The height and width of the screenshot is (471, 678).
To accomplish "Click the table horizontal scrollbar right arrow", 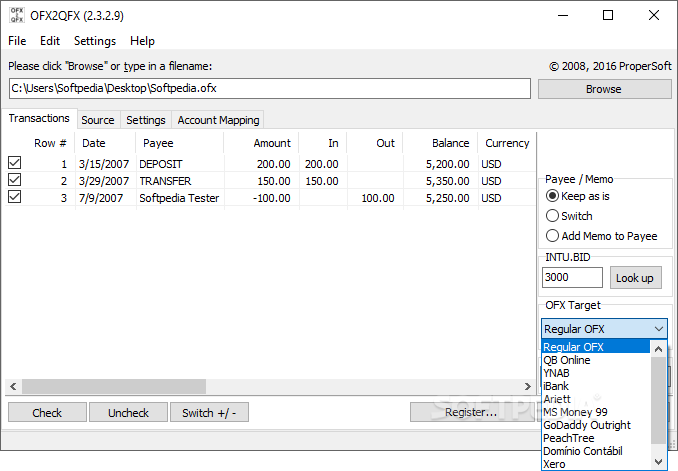I will [528, 386].
